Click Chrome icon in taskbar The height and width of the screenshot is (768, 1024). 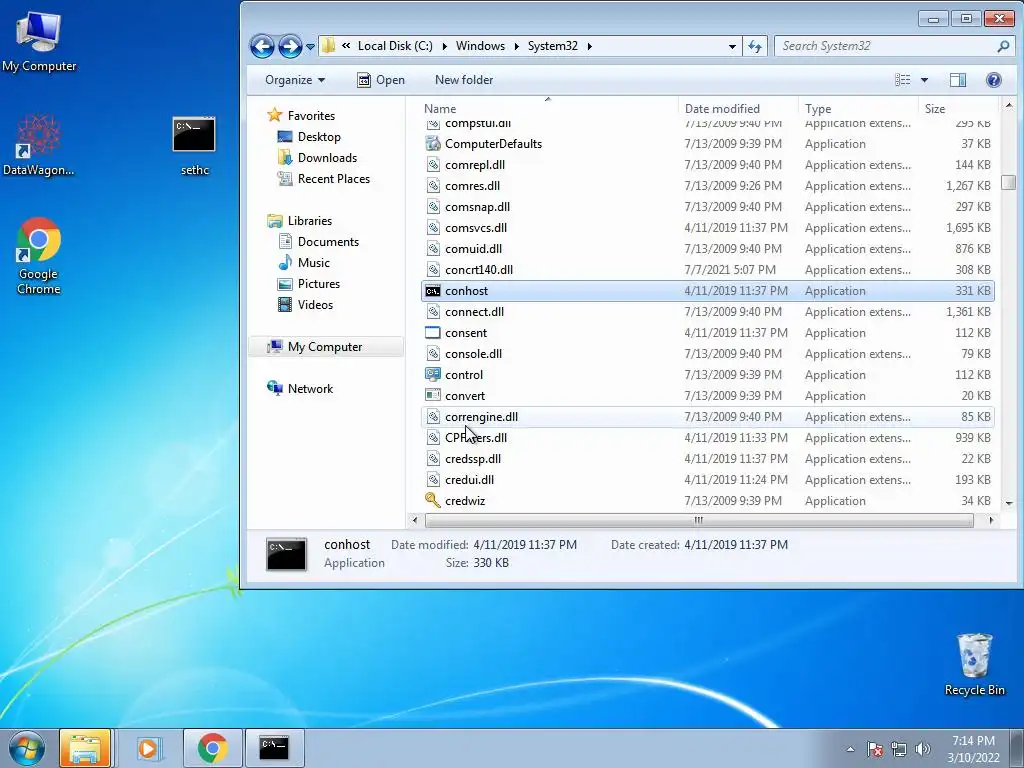pos(212,748)
